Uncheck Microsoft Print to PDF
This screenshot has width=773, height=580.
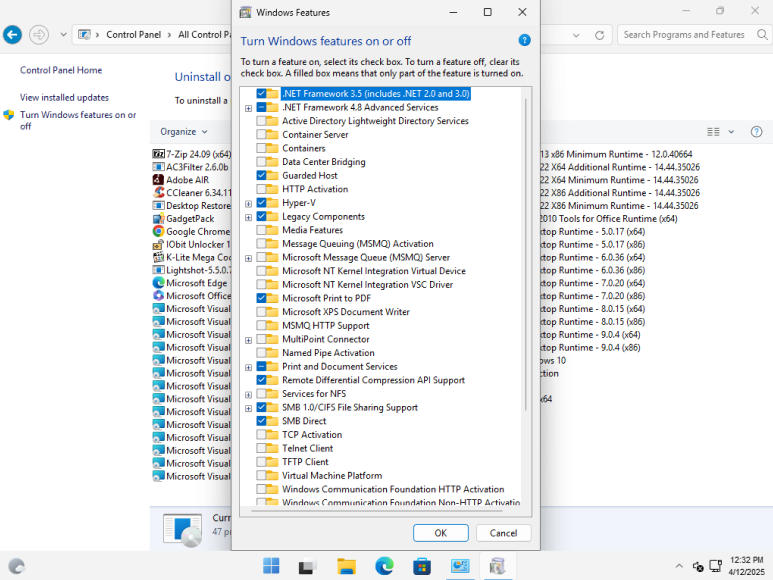coord(261,298)
